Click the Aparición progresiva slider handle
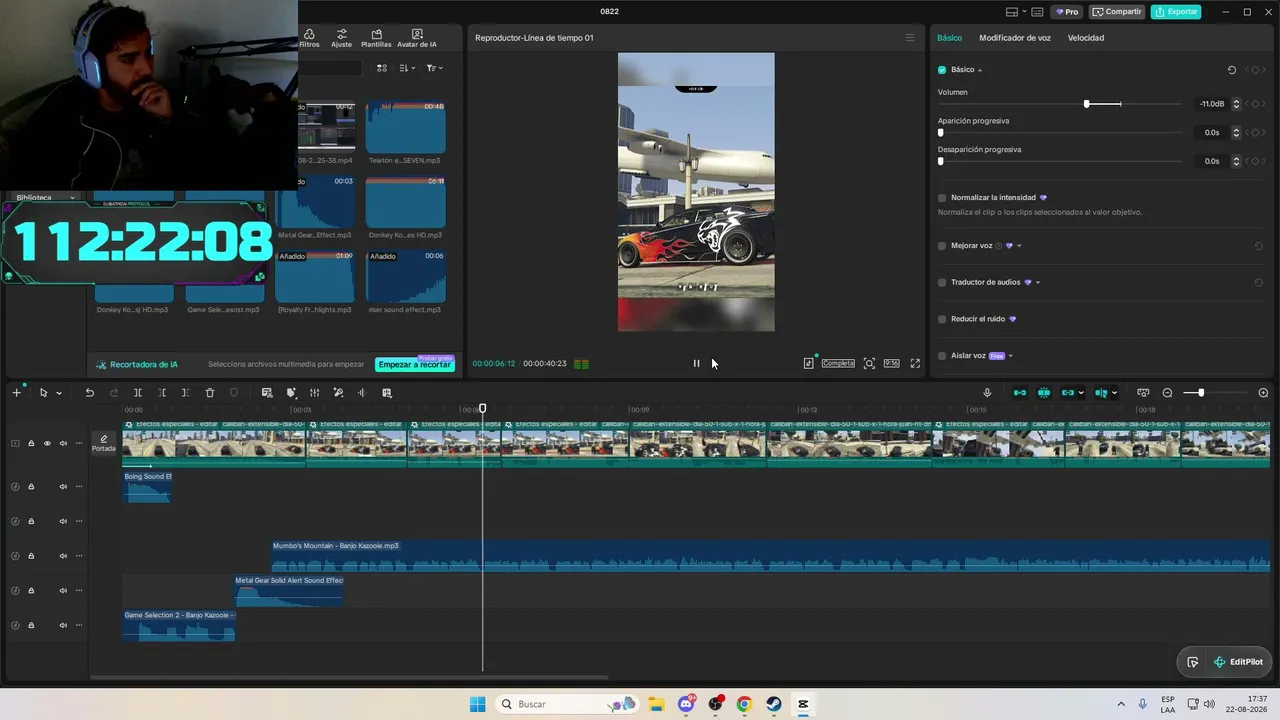The width and height of the screenshot is (1280, 720). [940, 133]
